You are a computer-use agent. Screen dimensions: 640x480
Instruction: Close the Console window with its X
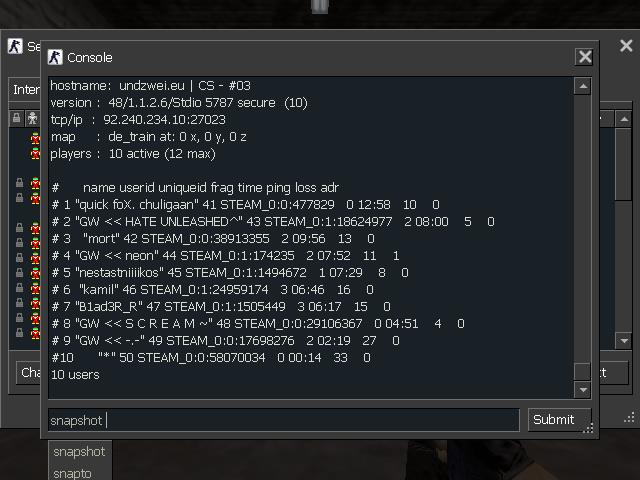coord(584,57)
